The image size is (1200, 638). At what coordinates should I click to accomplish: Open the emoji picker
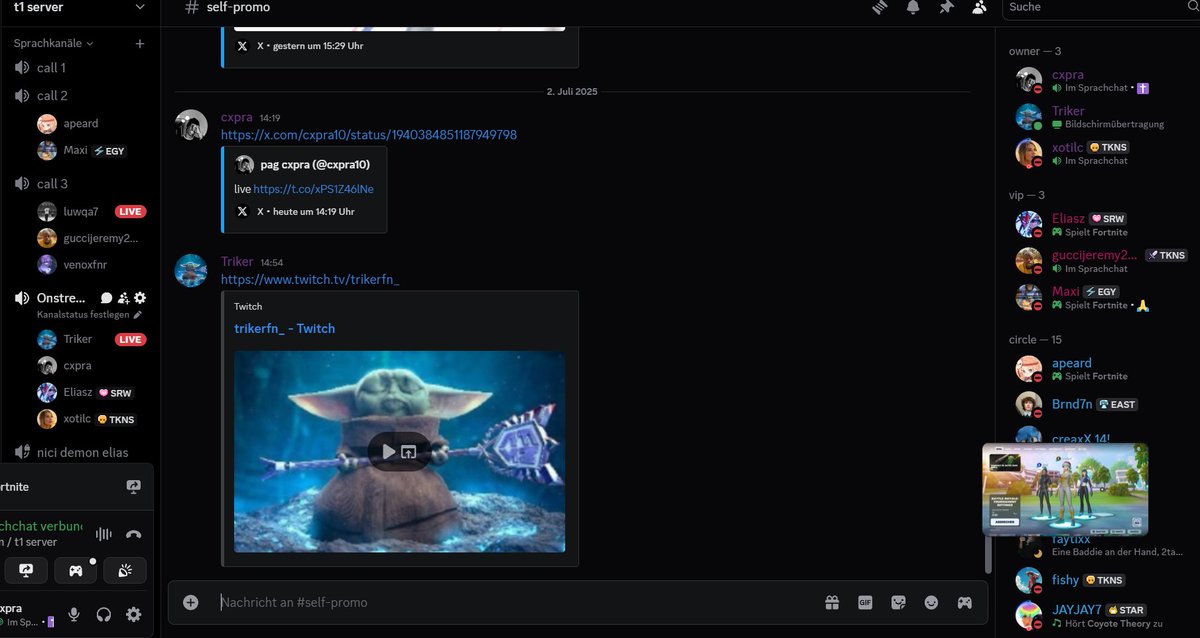coord(931,602)
